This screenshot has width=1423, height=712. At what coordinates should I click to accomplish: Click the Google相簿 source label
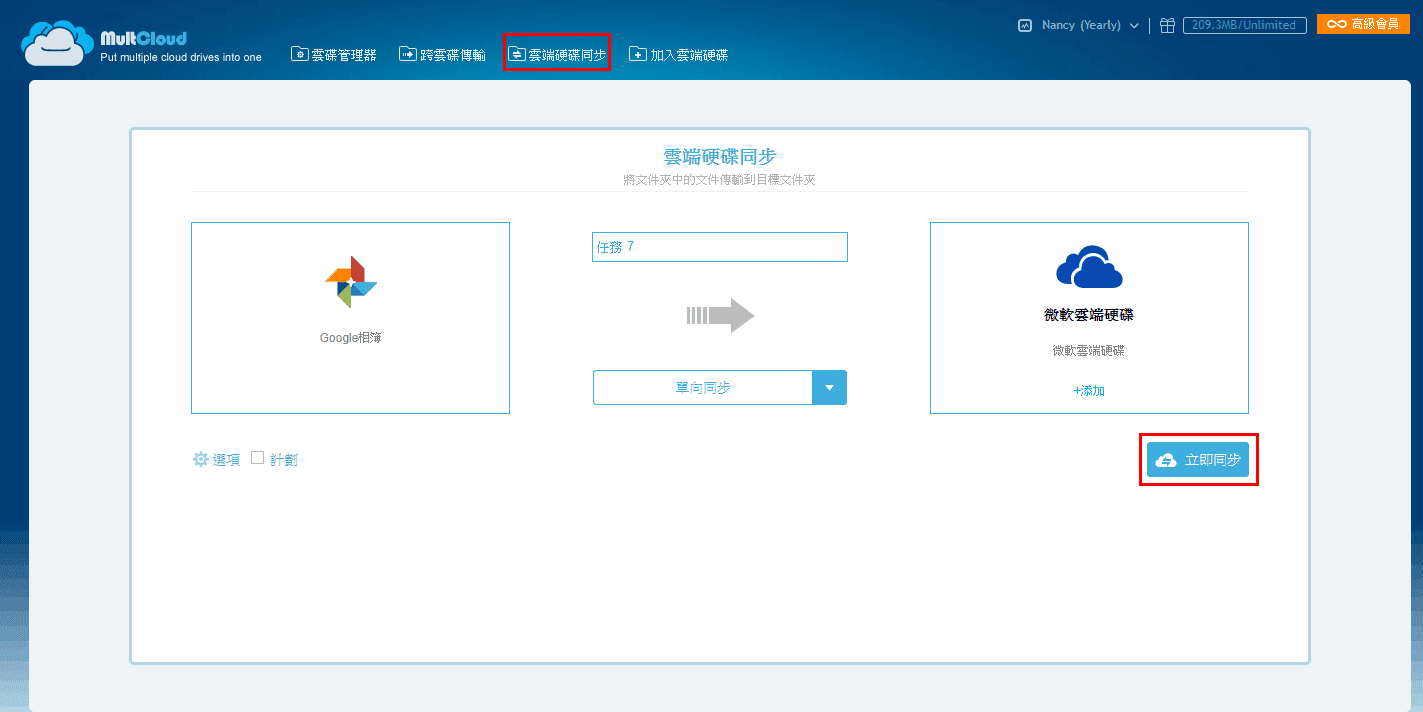coord(350,338)
